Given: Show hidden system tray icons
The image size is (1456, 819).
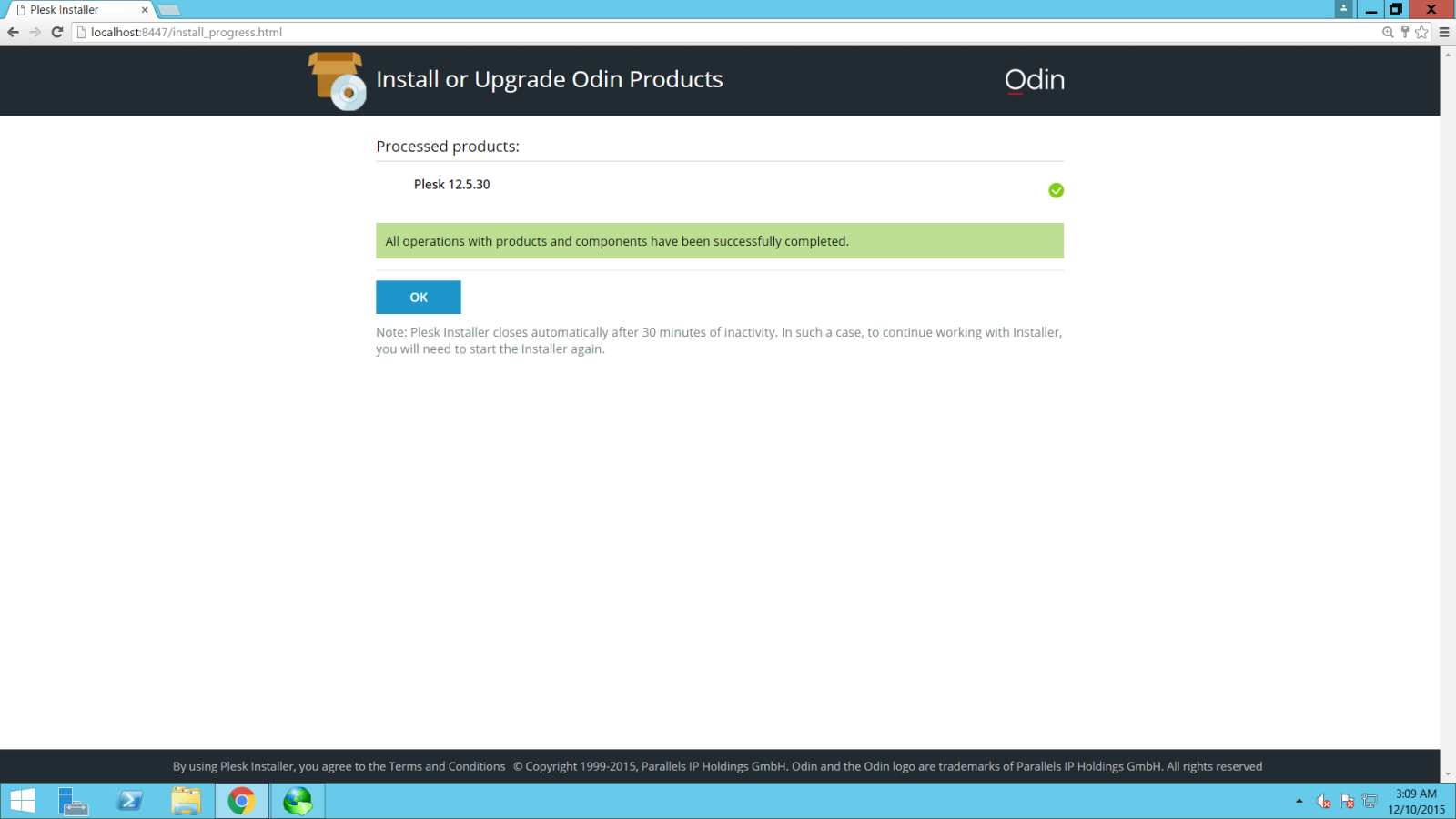Looking at the screenshot, I should tap(1299, 801).
